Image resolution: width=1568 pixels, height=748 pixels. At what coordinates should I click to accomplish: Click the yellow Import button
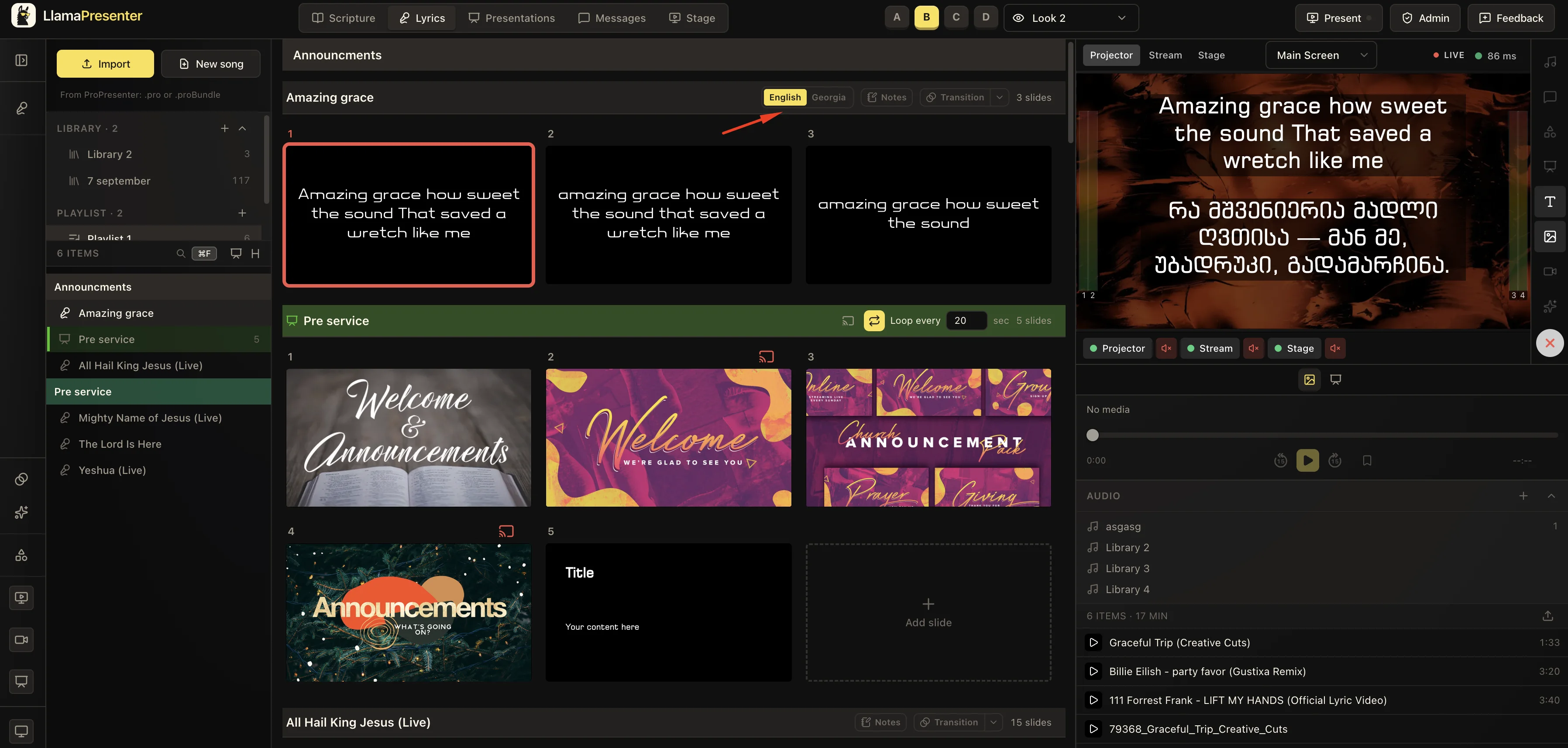pos(105,64)
